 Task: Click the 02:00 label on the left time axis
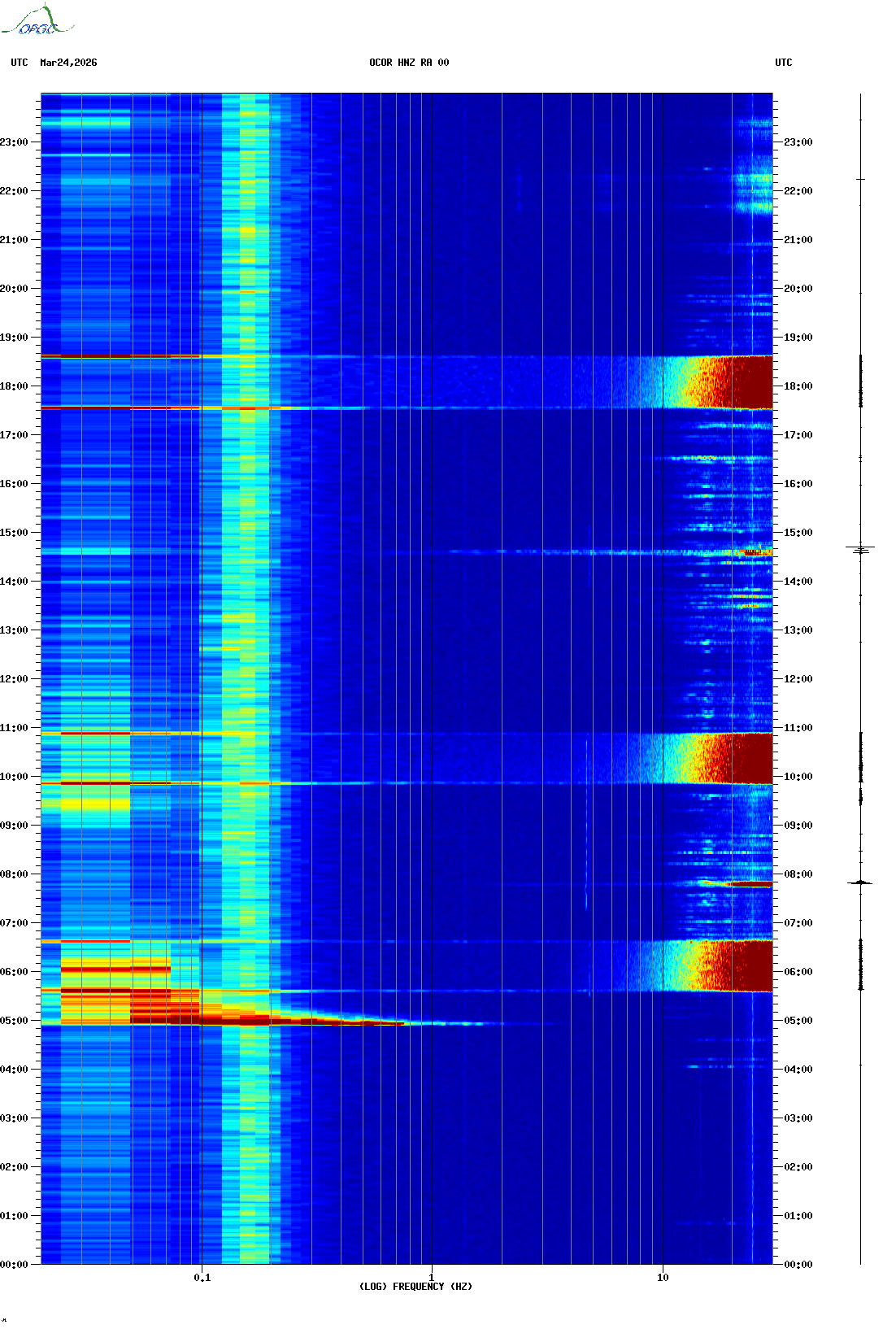pyautogui.click(x=14, y=1167)
